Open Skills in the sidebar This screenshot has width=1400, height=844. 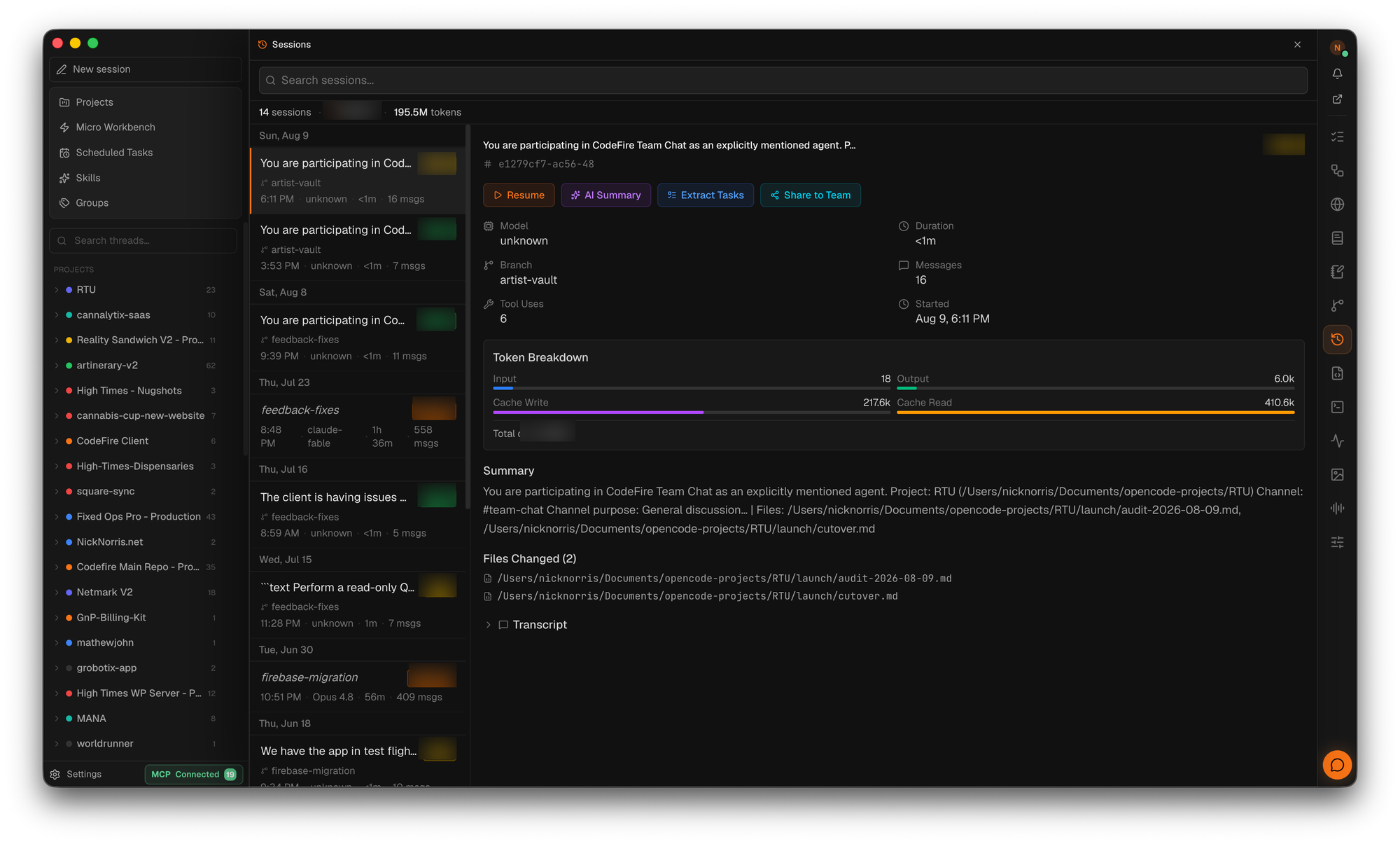point(145,178)
